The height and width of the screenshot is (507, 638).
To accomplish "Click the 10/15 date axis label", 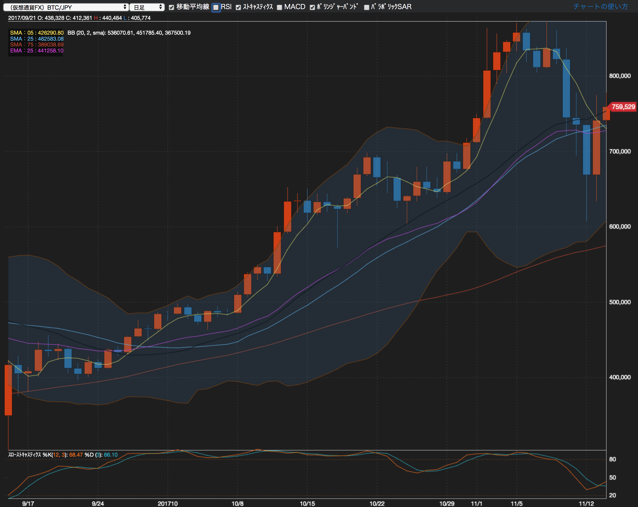I will tap(307, 503).
